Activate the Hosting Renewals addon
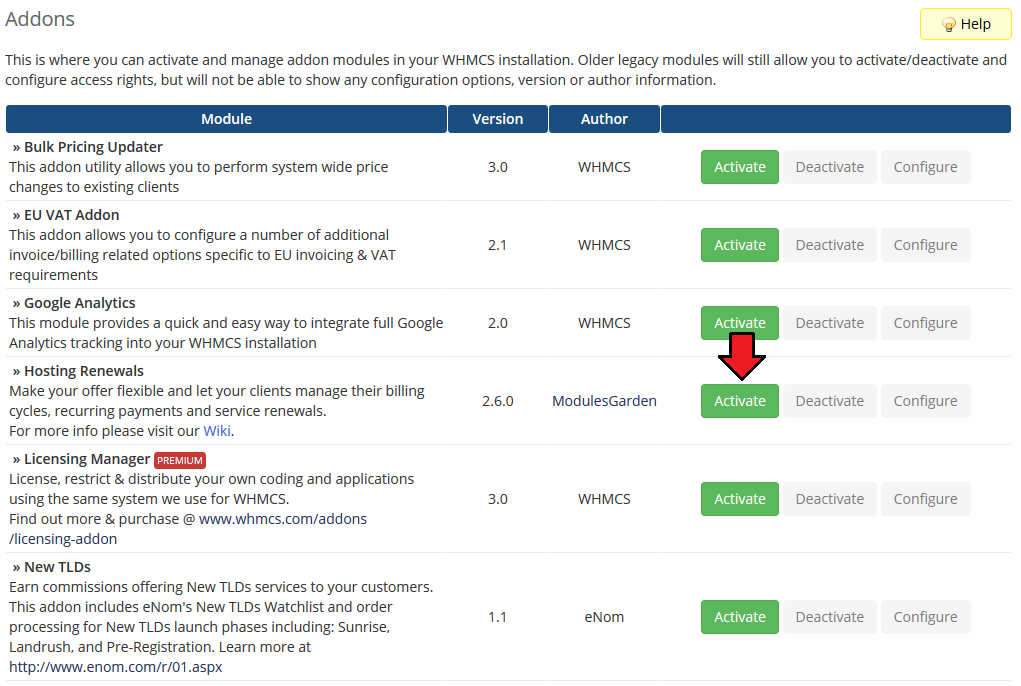1021x686 pixels. point(740,402)
